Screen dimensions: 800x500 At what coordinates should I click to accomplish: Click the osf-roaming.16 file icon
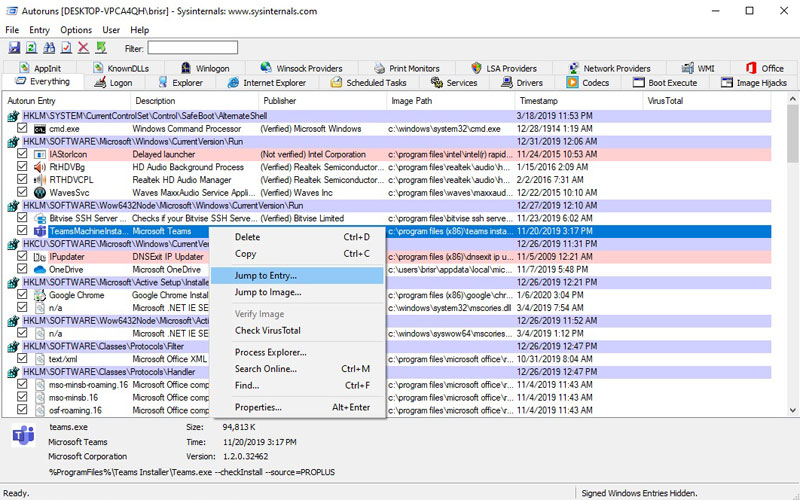coord(40,410)
